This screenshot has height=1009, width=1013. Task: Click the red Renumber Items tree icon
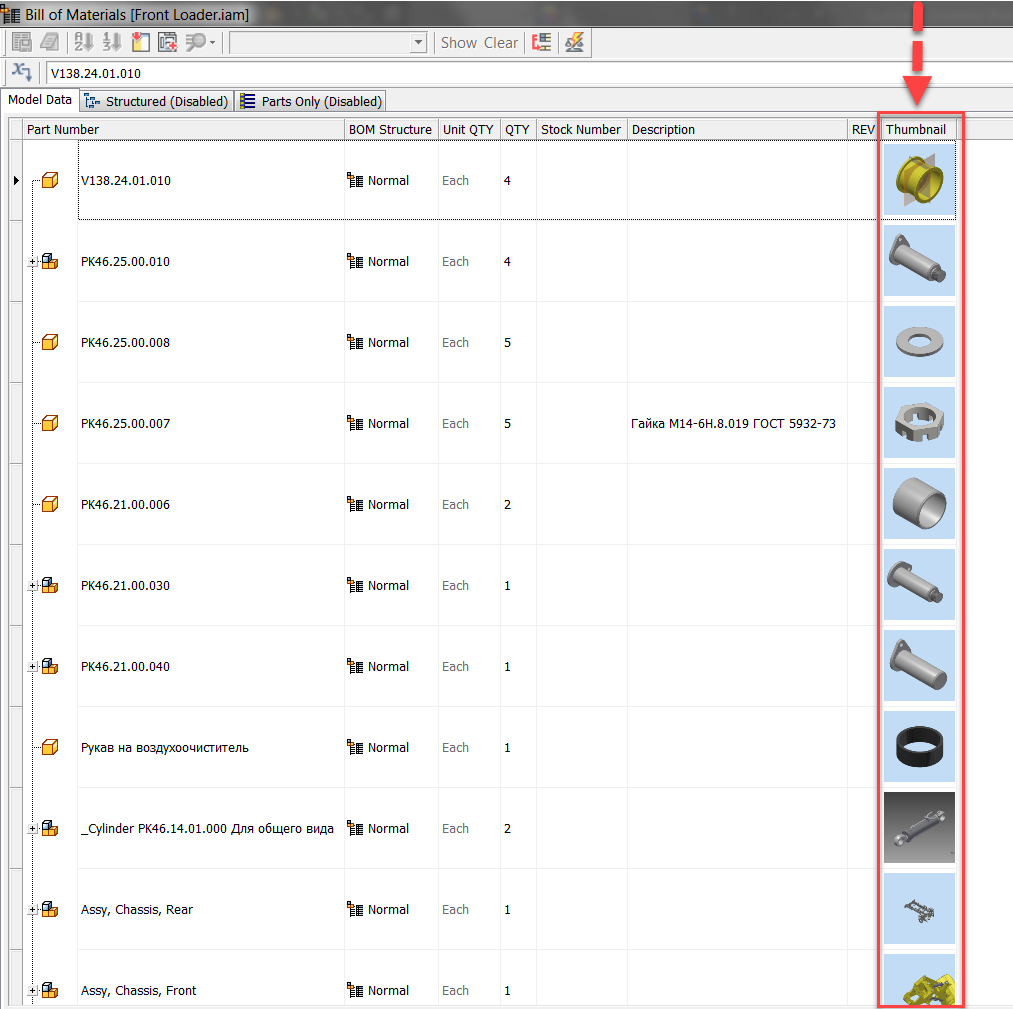[x=541, y=42]
